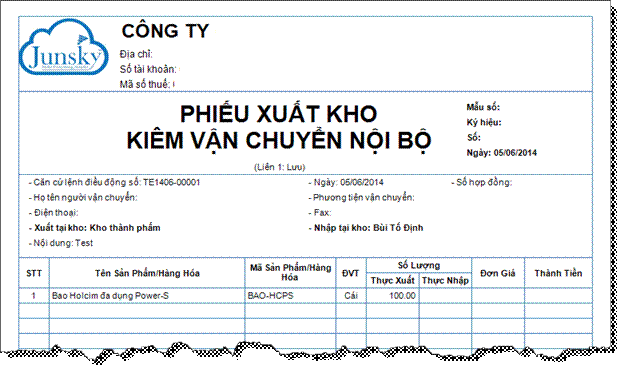Click Tên Sản Phẩm/Hàng Hóa column header
The image size is (624, 365).
pyautogui.click(x=147, y=273)
